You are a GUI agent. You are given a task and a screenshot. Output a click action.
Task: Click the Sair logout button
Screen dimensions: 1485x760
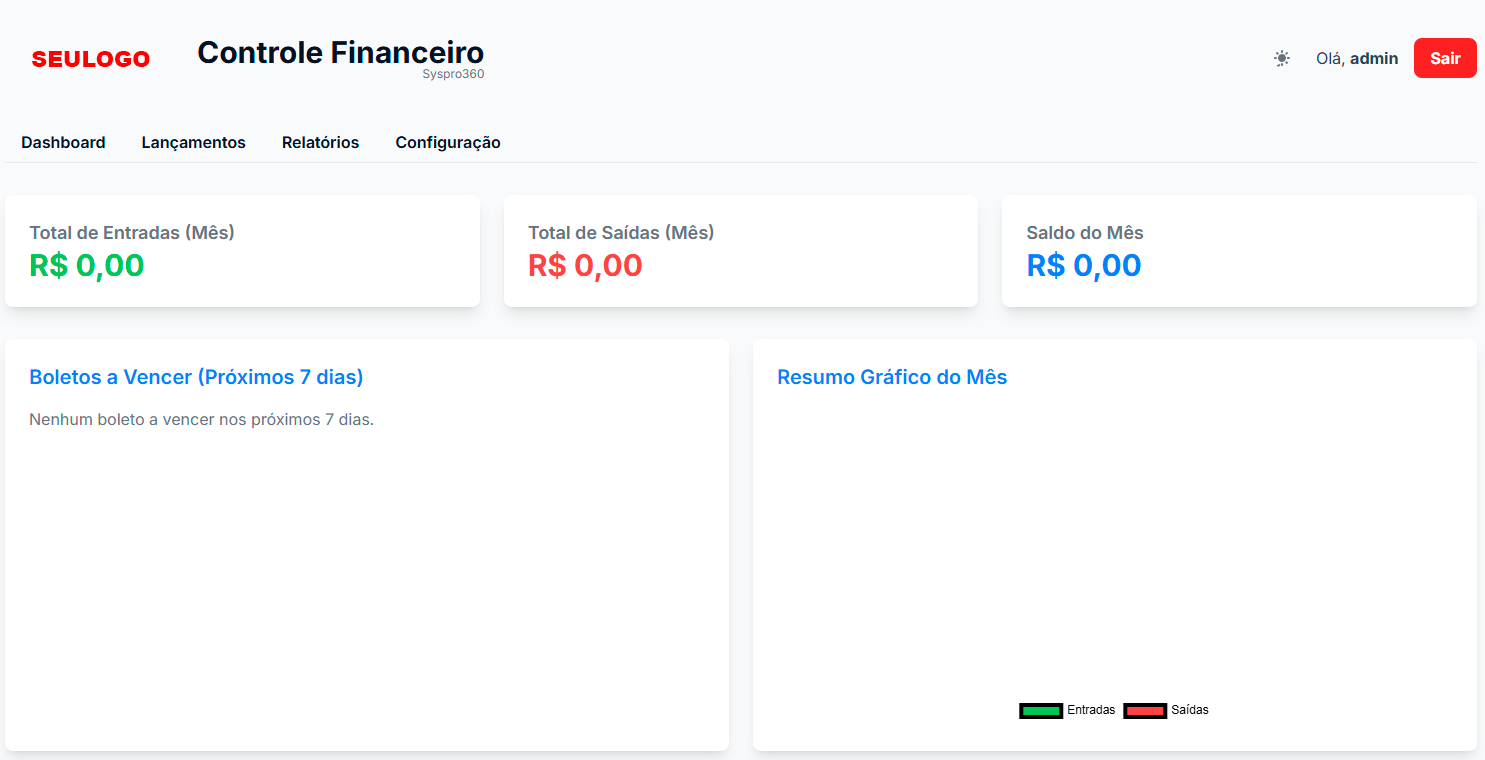coord(1444,58)
